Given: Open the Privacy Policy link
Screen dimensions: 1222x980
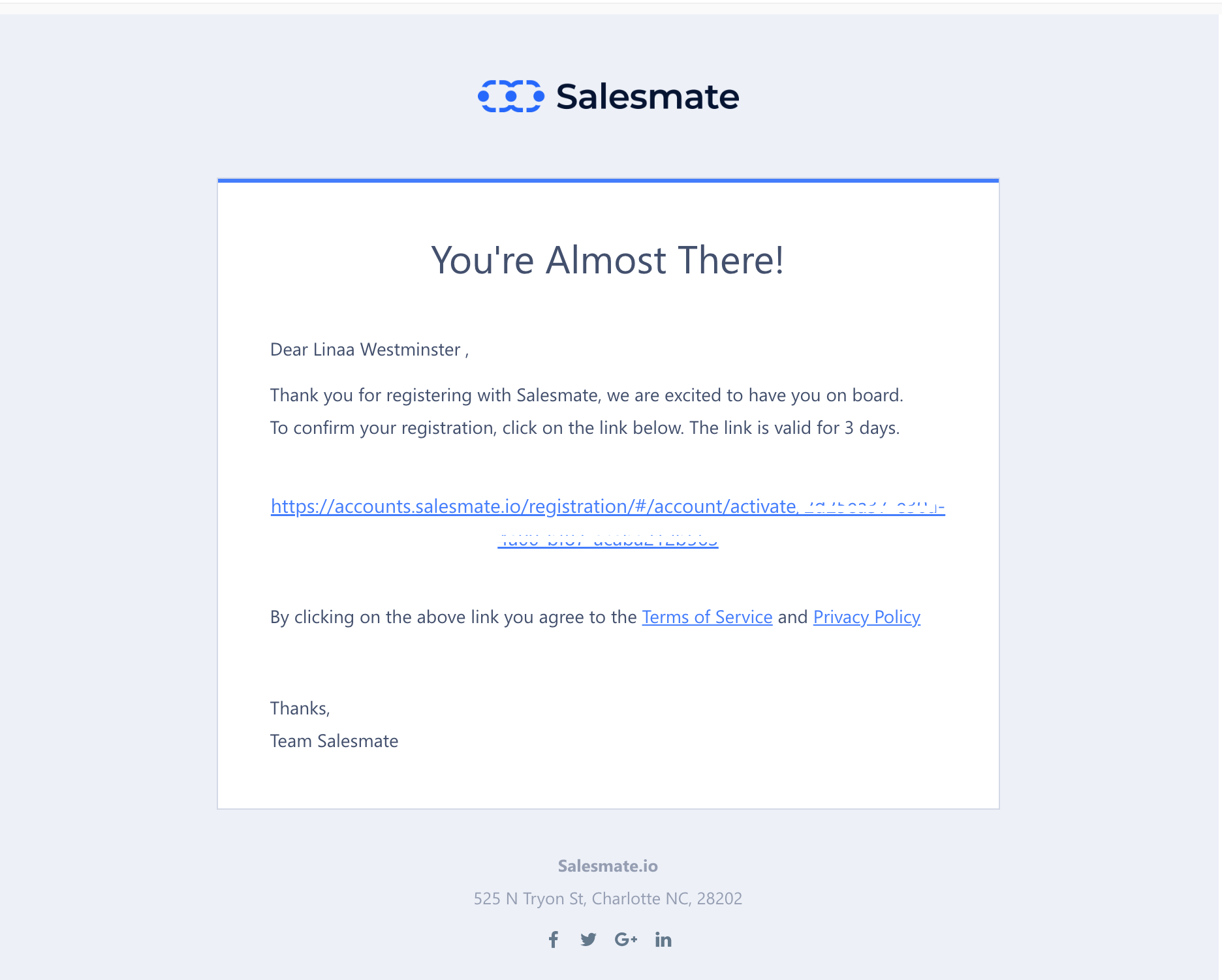Looking at the screenshot, I should [867, 617].
